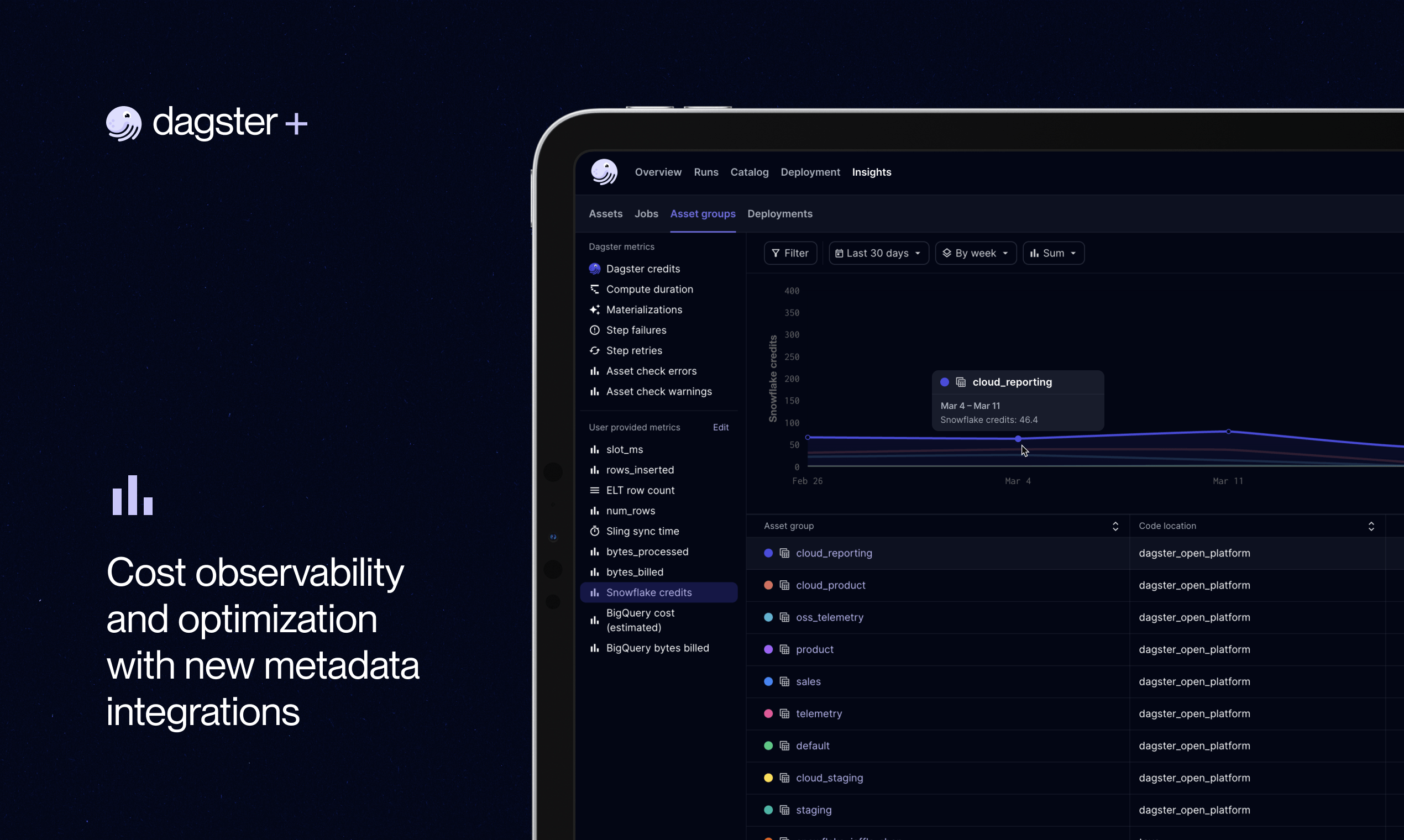Click the Snowflake credits bar-chart icon
This screenshot has width=1404, height=840.
click(594, 592)
